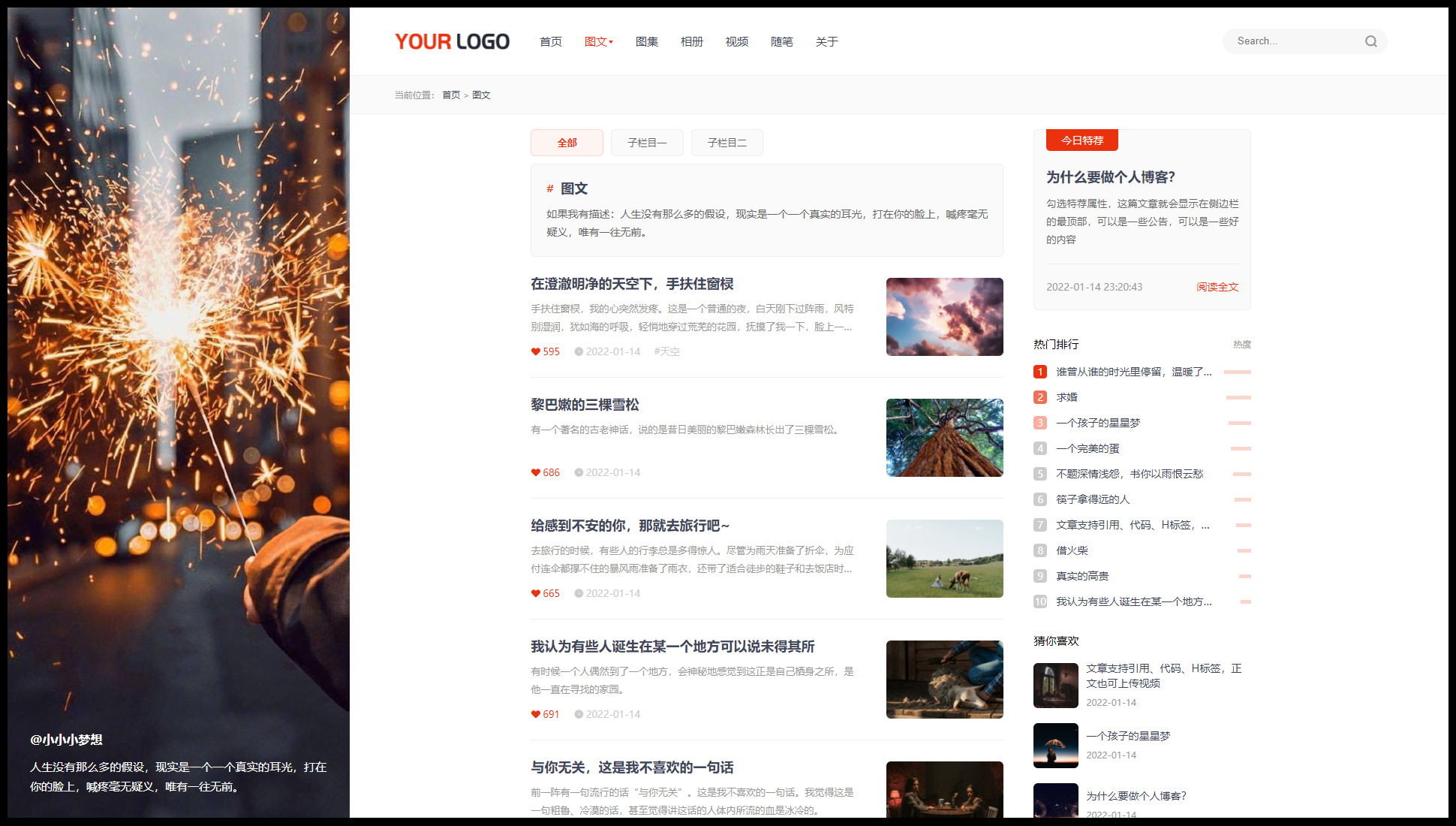Open featured article 为什么要做个人博客?
The height and width of the screenshot is (826, 1456).
pyautogui.click(x=1111, y=177)
